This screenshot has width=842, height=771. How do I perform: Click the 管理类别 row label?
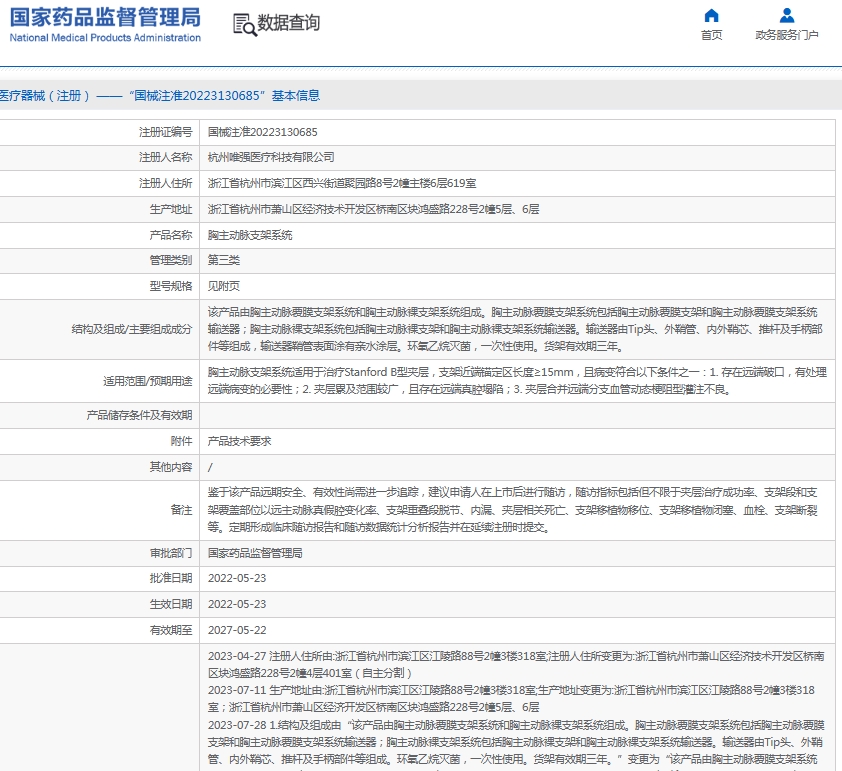(171, 260)
